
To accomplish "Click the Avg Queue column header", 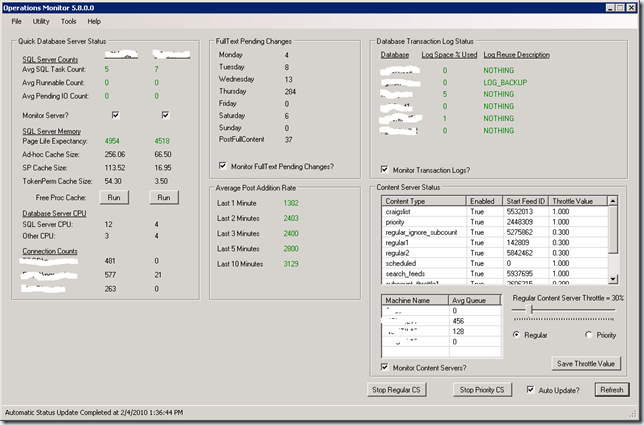I will point(475,300).
